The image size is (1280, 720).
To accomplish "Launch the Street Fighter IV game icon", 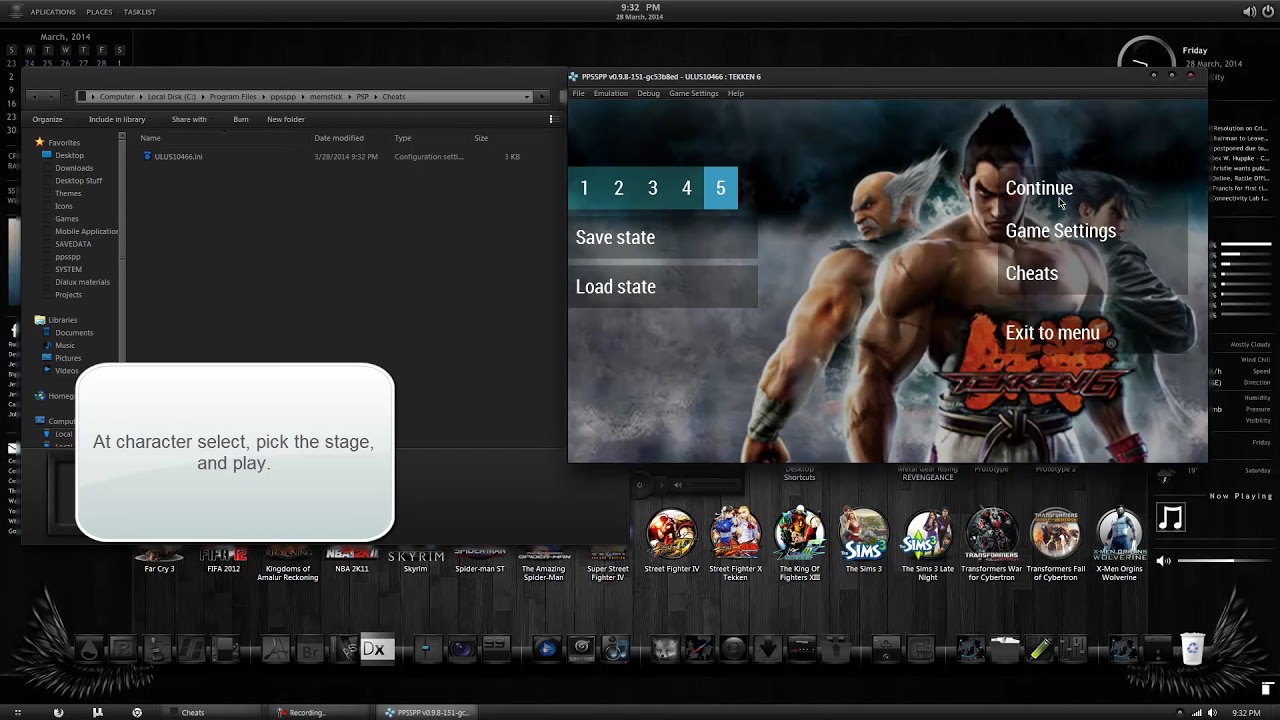I will (x=671, y=534).
